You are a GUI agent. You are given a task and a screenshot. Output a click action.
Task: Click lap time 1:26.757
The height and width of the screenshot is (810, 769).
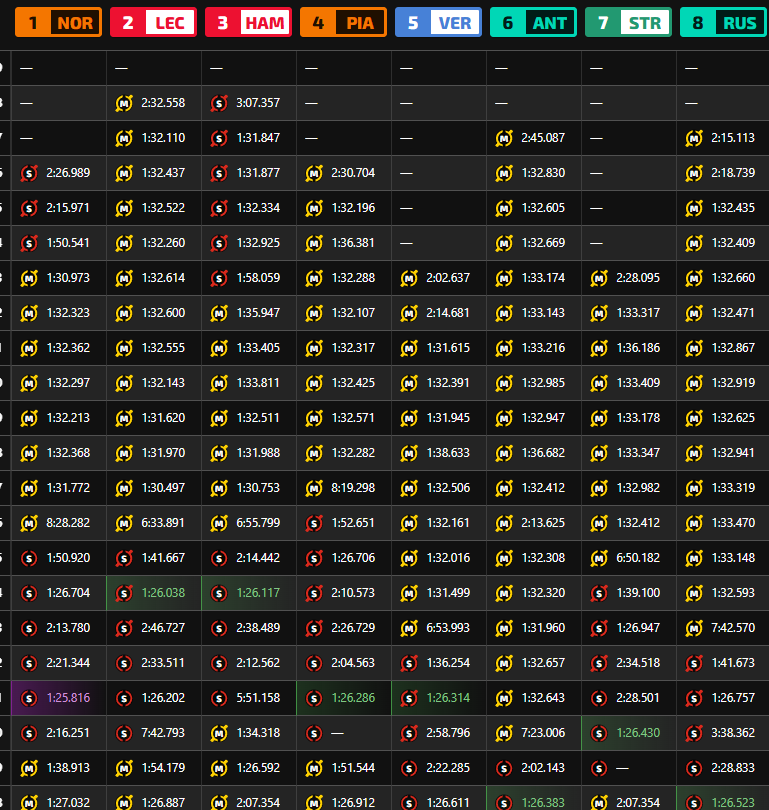[733, 698]
